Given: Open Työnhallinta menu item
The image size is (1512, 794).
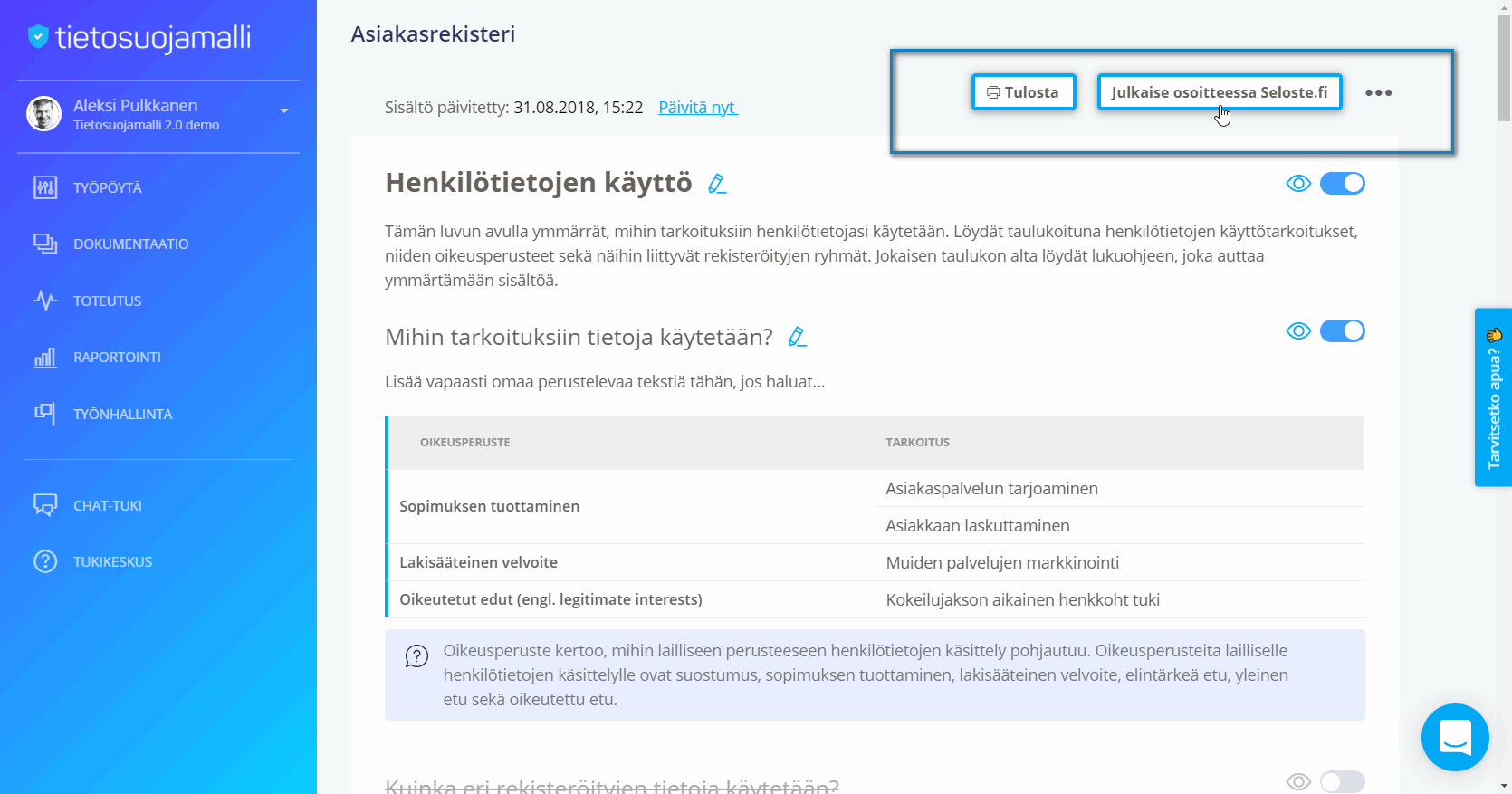Looking at the screenshot, I should click(122, 414).
